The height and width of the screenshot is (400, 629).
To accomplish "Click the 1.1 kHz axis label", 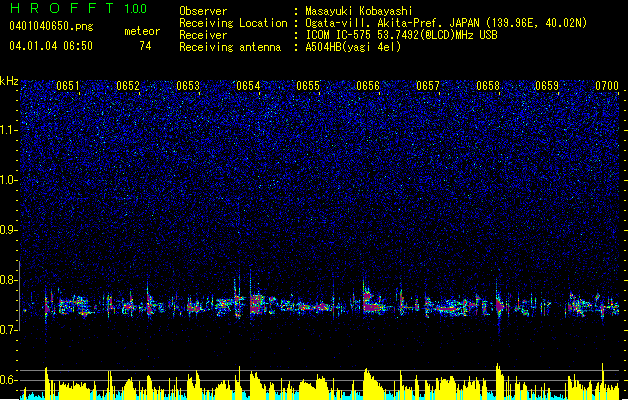I will coord(9,130).
